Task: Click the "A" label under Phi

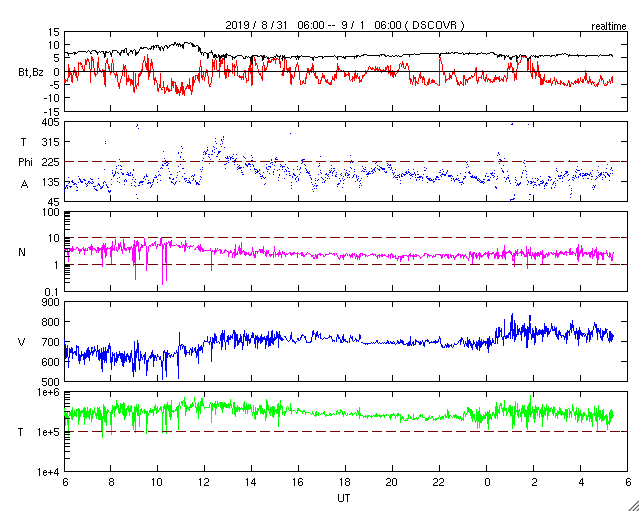Action: (x=24, y=185)
